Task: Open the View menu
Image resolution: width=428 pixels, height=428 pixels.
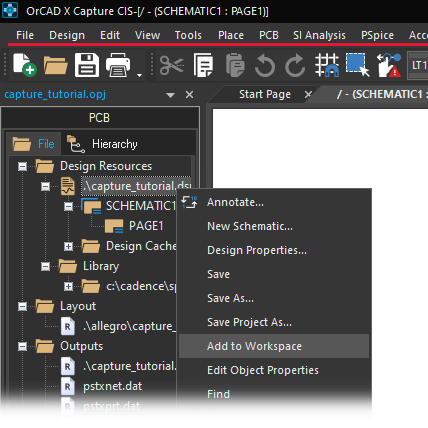Action: [147, 35]
